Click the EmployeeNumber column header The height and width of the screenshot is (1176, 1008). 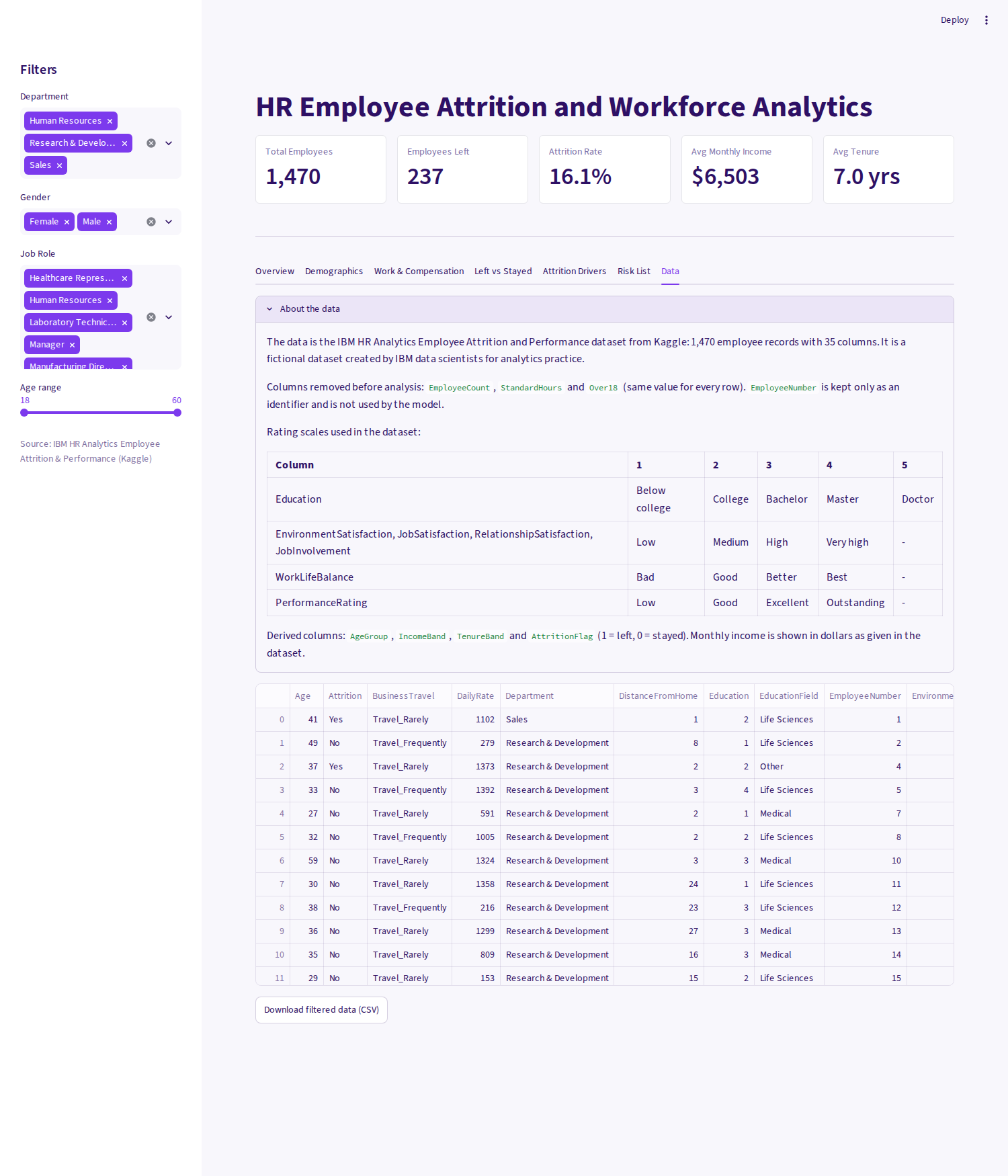pos(865,696)
